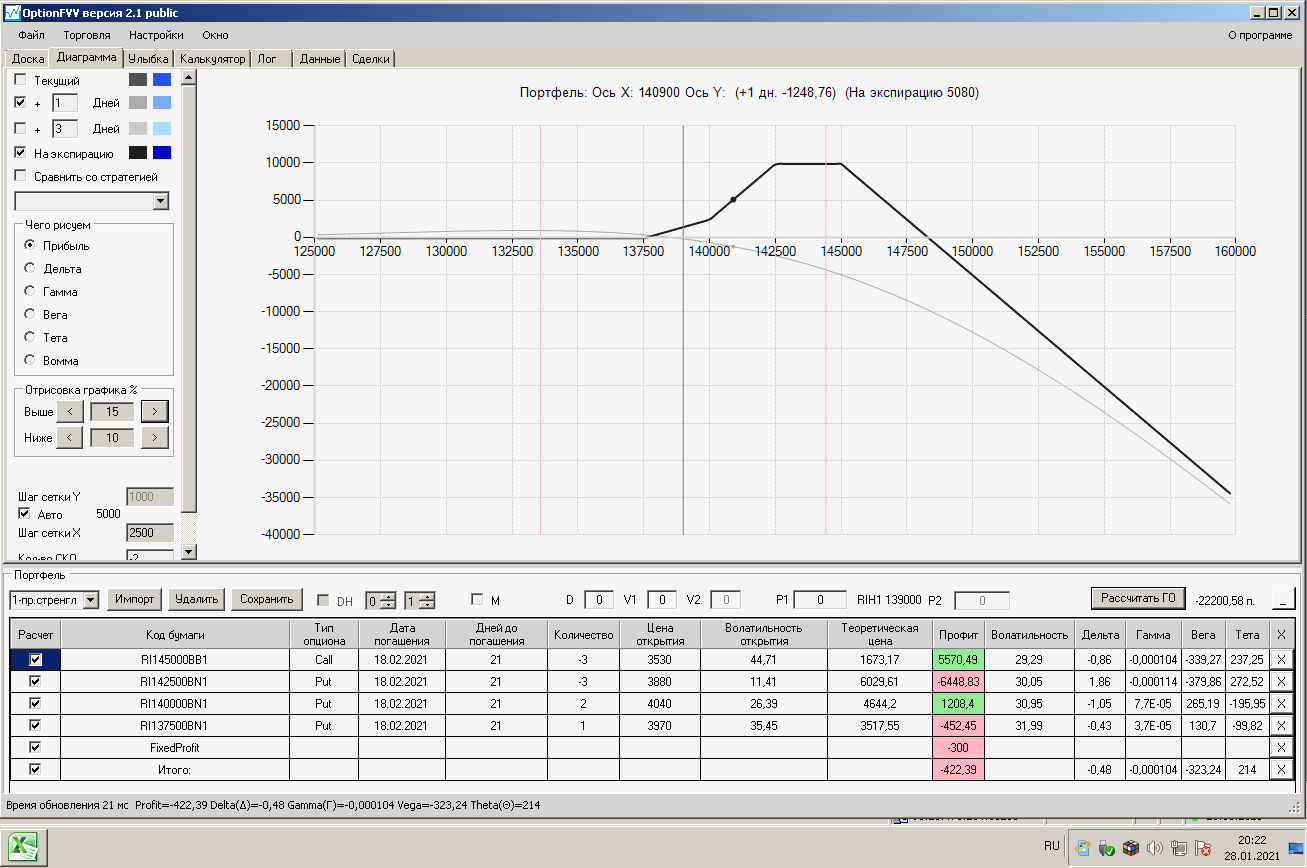Decrease the Ниже percentage with its left arrow
This screenshot has width=1307, height=868.
pyautogui.click(x=69, y=437)
